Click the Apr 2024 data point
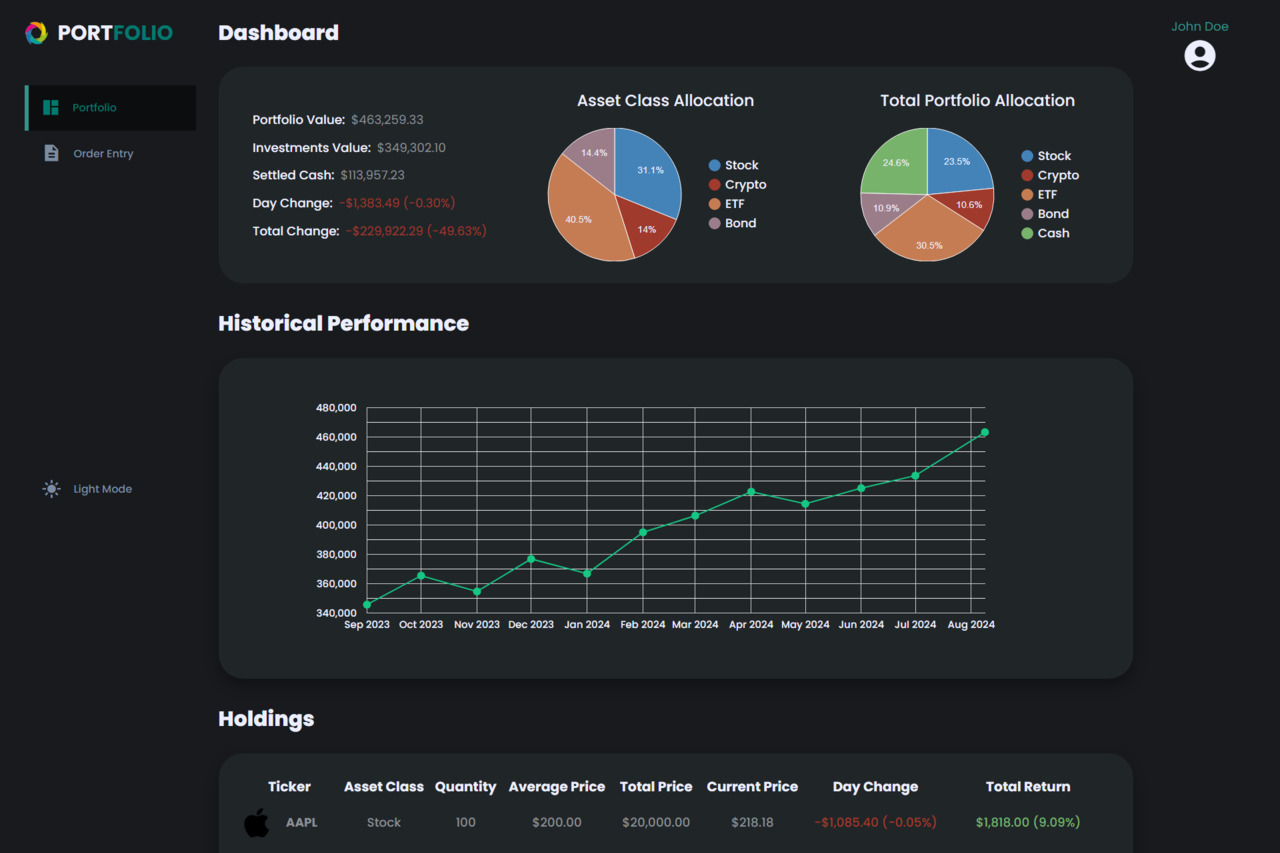The width and height of the screenshot is (1280, 853). (x=751, y=491)
